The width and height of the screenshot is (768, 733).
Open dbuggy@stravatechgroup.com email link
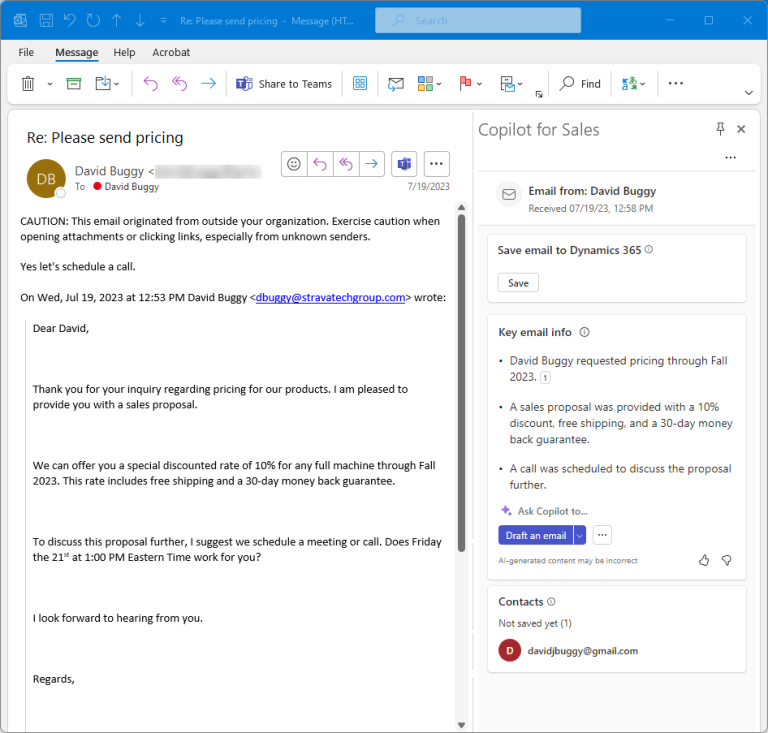(330, 298)
